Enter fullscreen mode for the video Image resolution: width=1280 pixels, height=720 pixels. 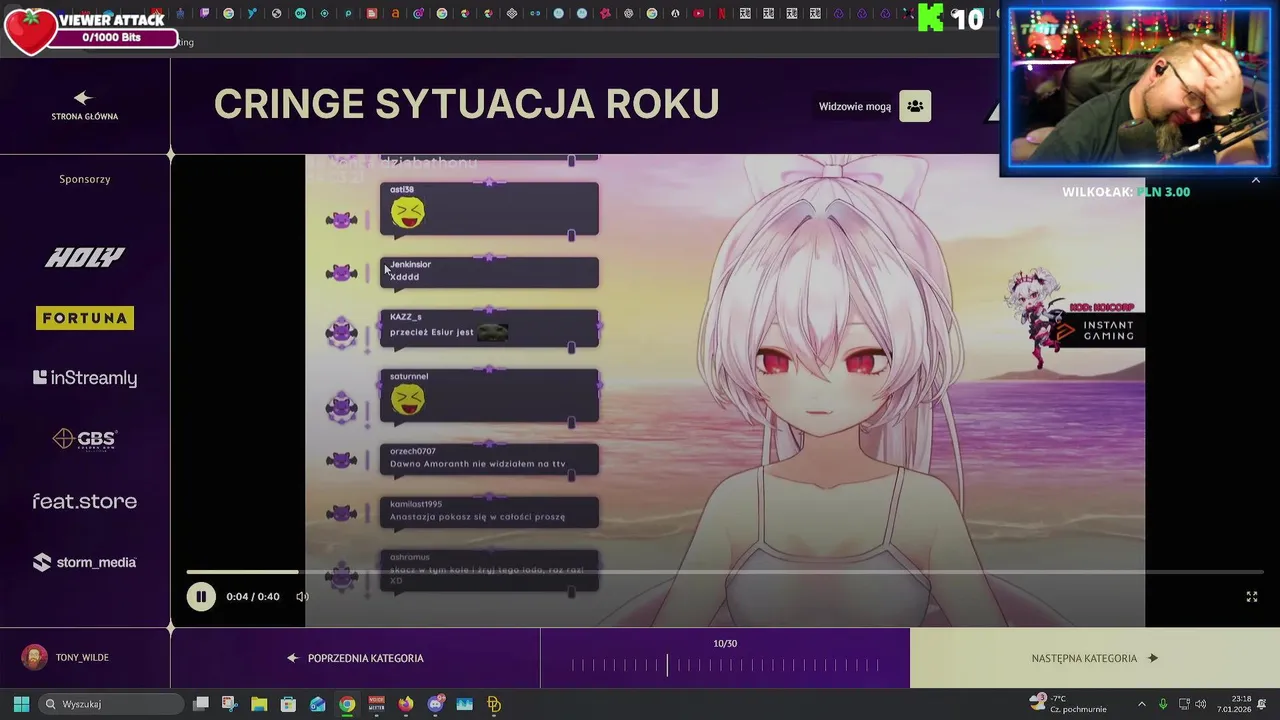[1251, 597]
